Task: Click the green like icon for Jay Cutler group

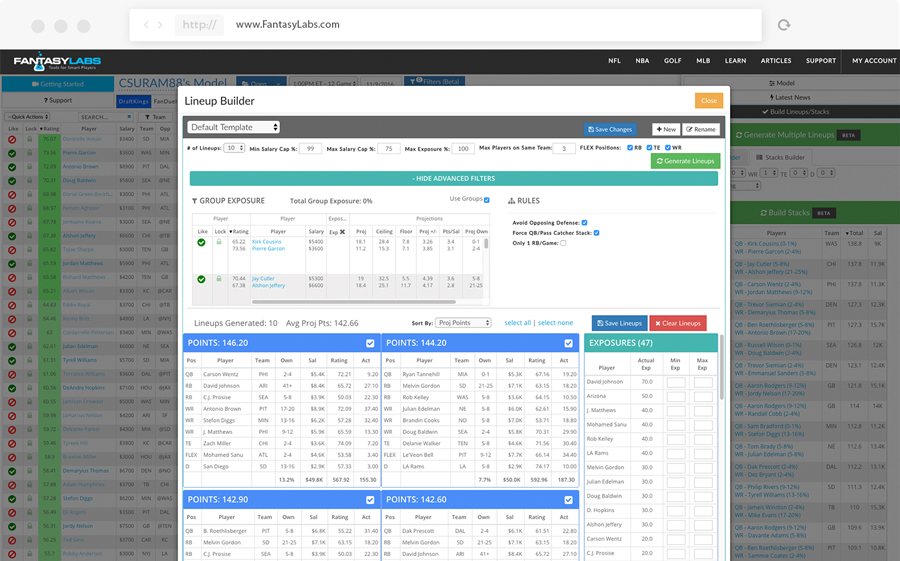Action: tap(201, 279)
